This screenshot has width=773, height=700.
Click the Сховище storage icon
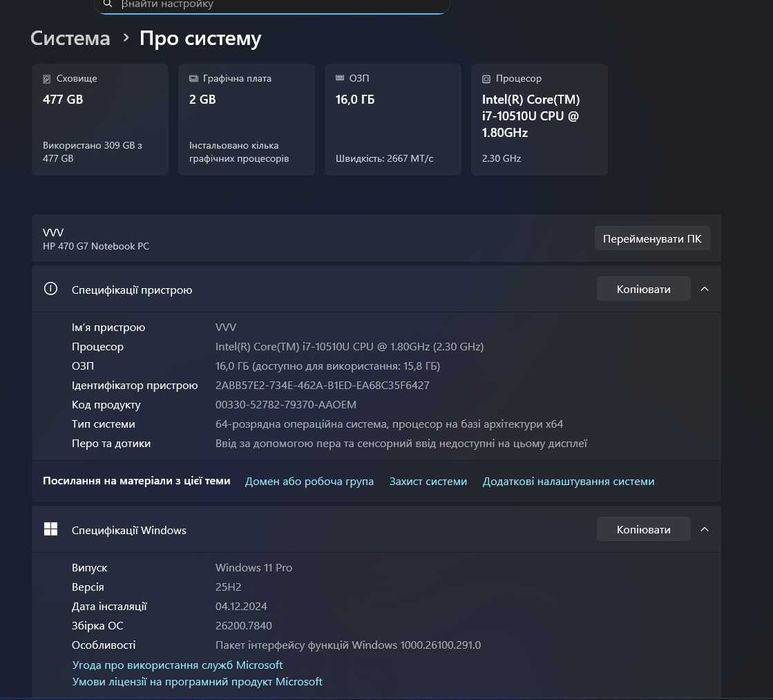47,79
